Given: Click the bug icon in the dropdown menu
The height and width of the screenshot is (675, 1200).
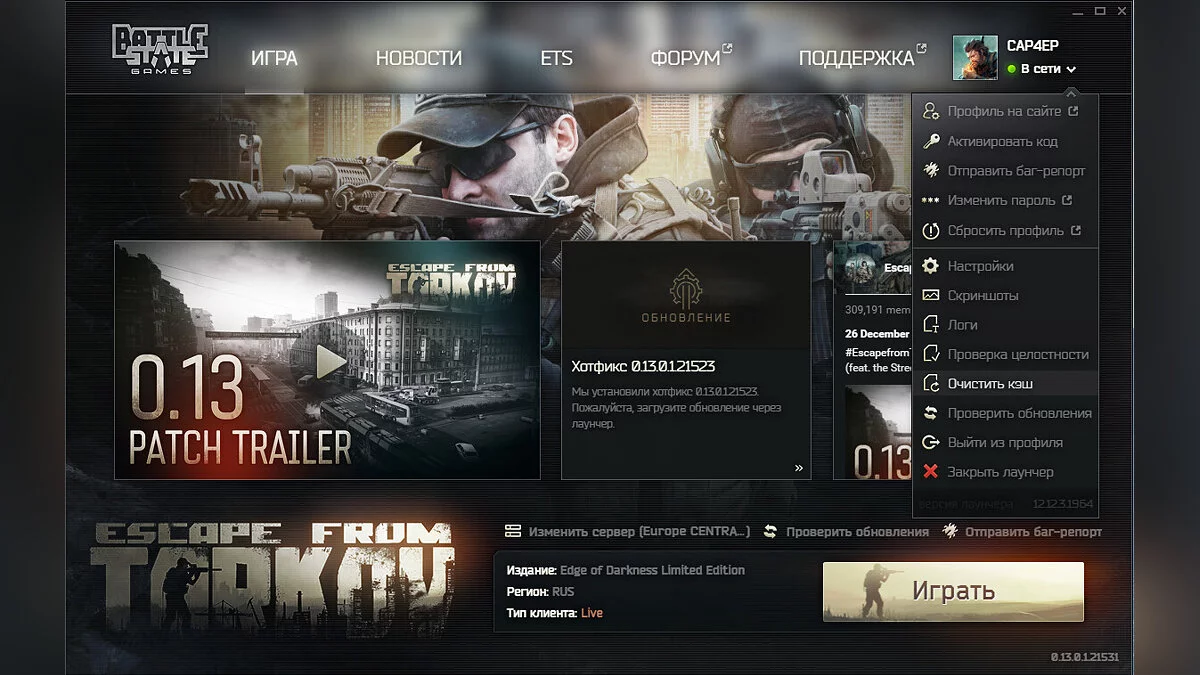Looking at the screenshot, I should [x=931, y=171].
